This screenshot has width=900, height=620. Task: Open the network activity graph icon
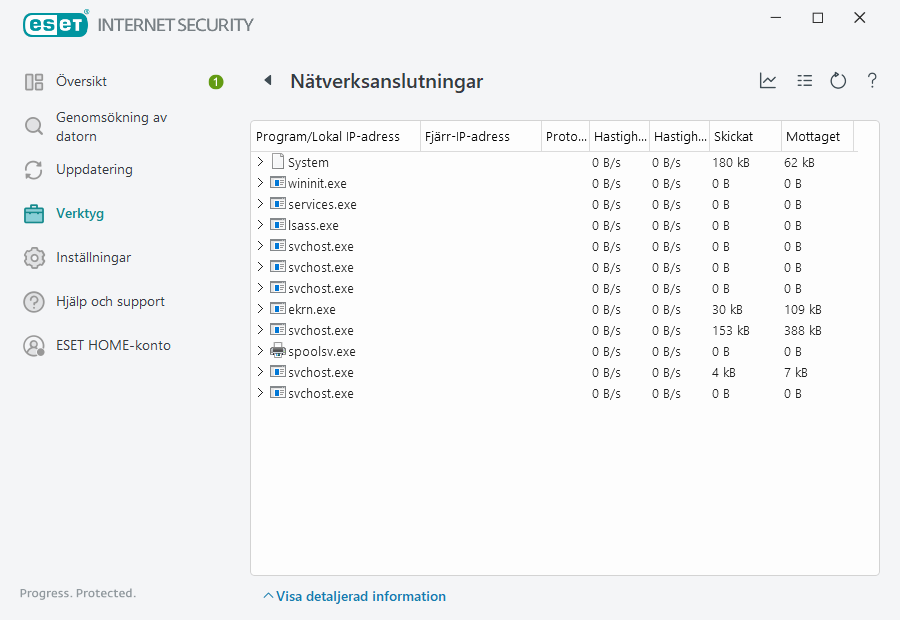pyautogui.click(x=768, y=80)
